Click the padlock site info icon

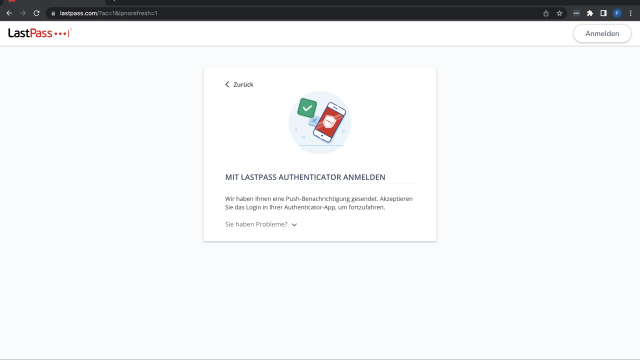(53, 13)
